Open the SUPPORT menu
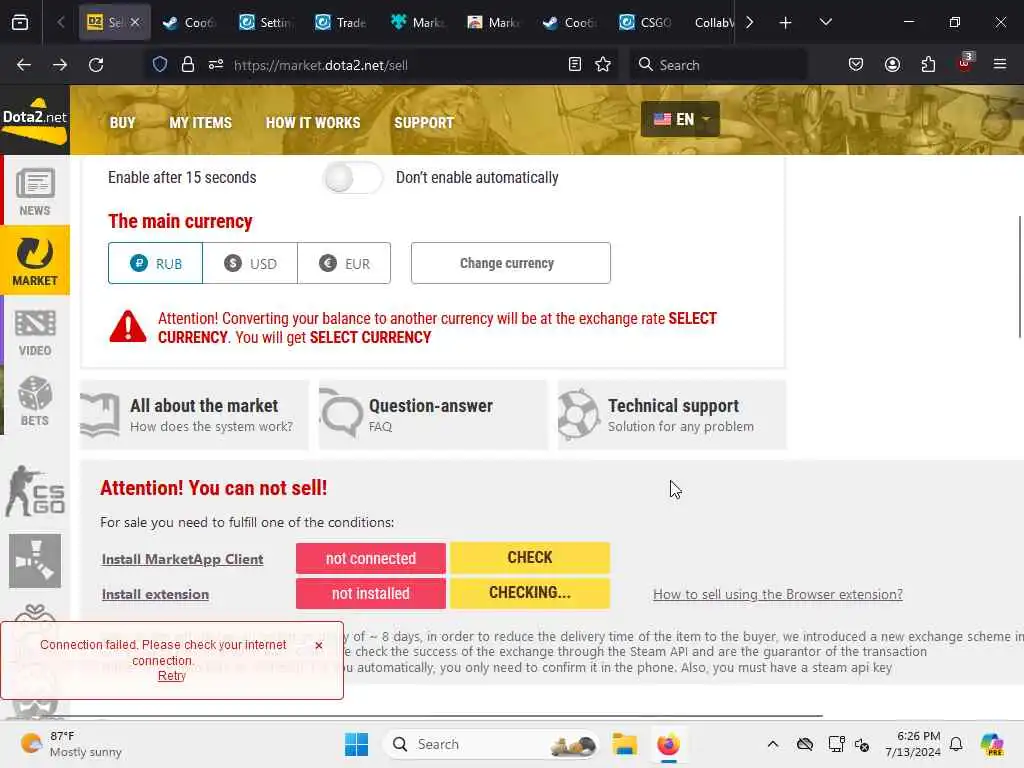Image resolution: width=1024 pixels, height=768 pixels. pyautogui.click(x=424, y=123)
